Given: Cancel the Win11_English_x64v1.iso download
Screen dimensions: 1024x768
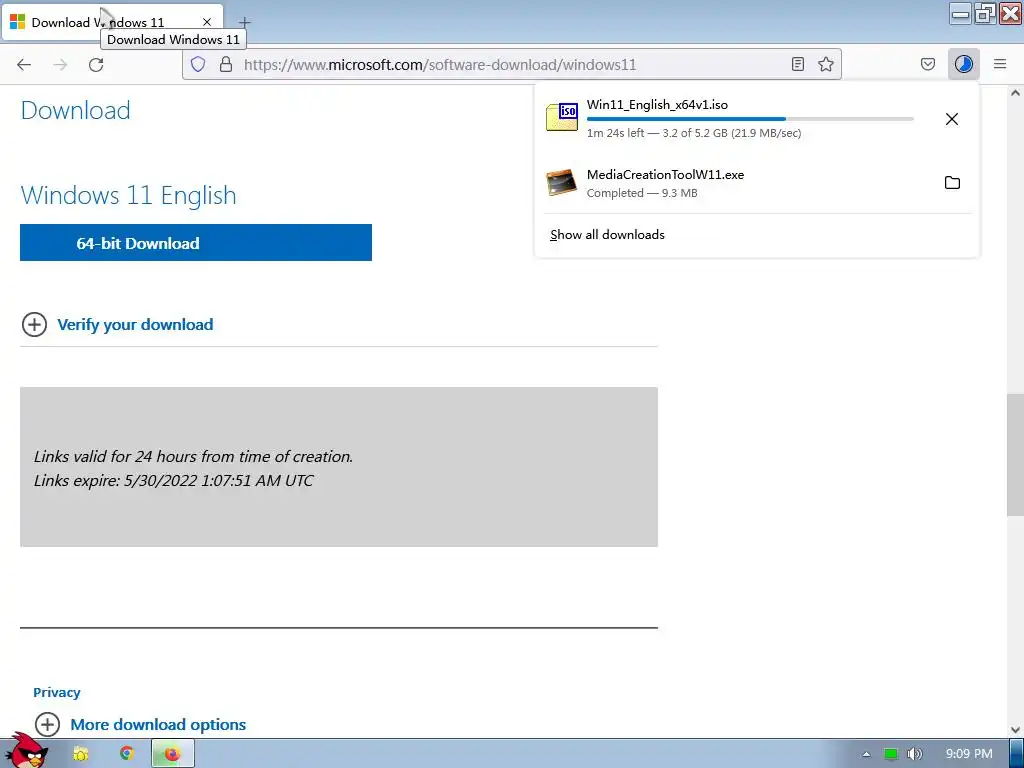Looking at the screenshot, I should click(952, 119).
